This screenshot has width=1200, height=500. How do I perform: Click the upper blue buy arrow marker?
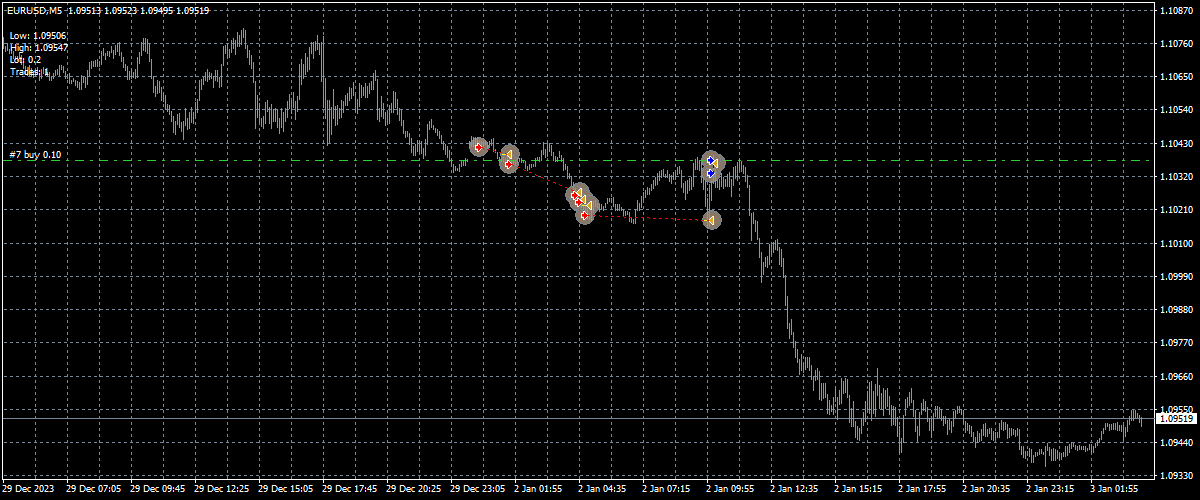point(710,160)
